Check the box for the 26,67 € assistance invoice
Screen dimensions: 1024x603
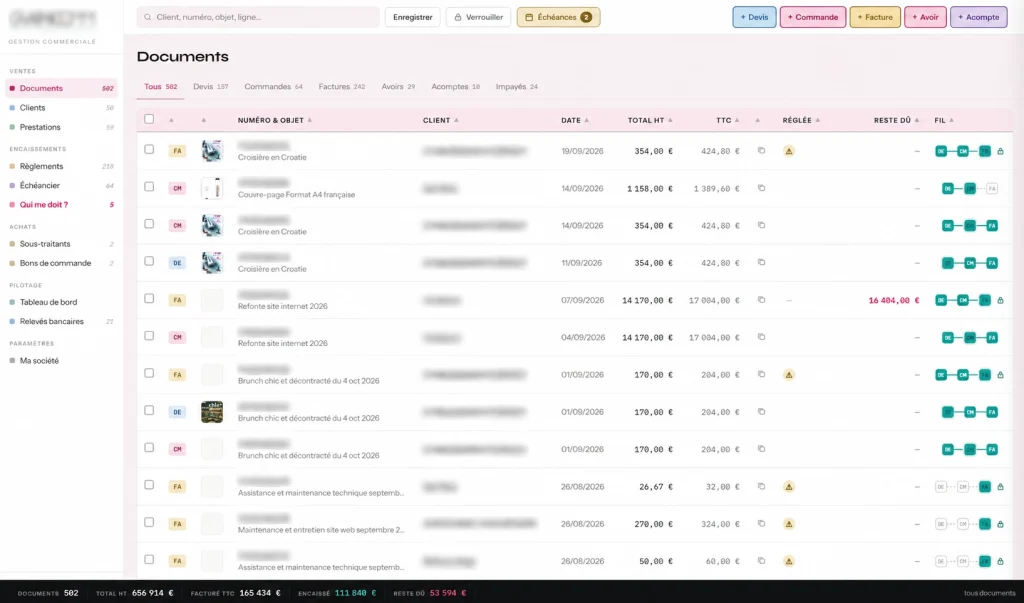pyautogui.click(x=149, y=485)
